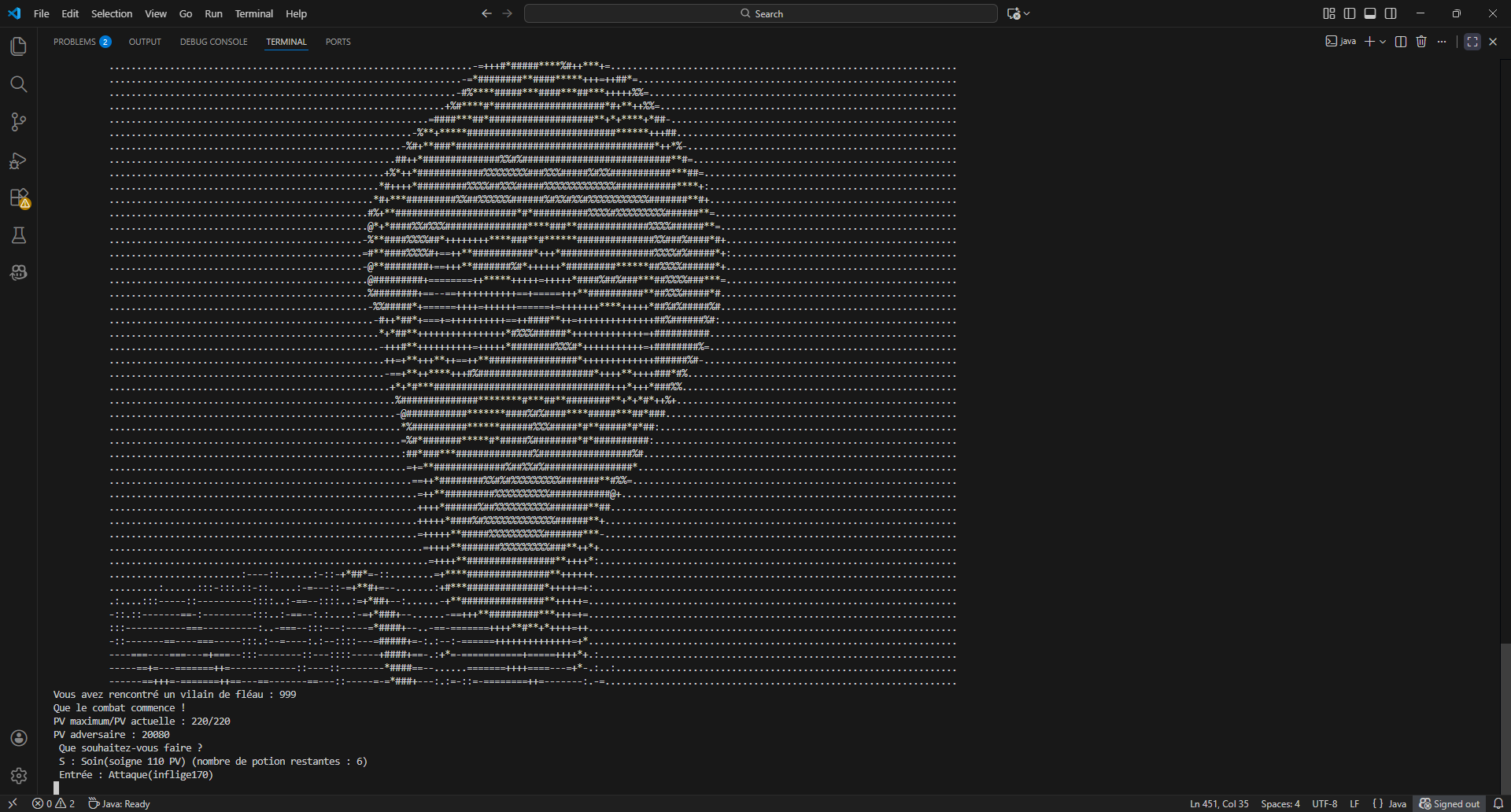Select the Terminal tab
The image size is (1511, 812).
[286, 42]
